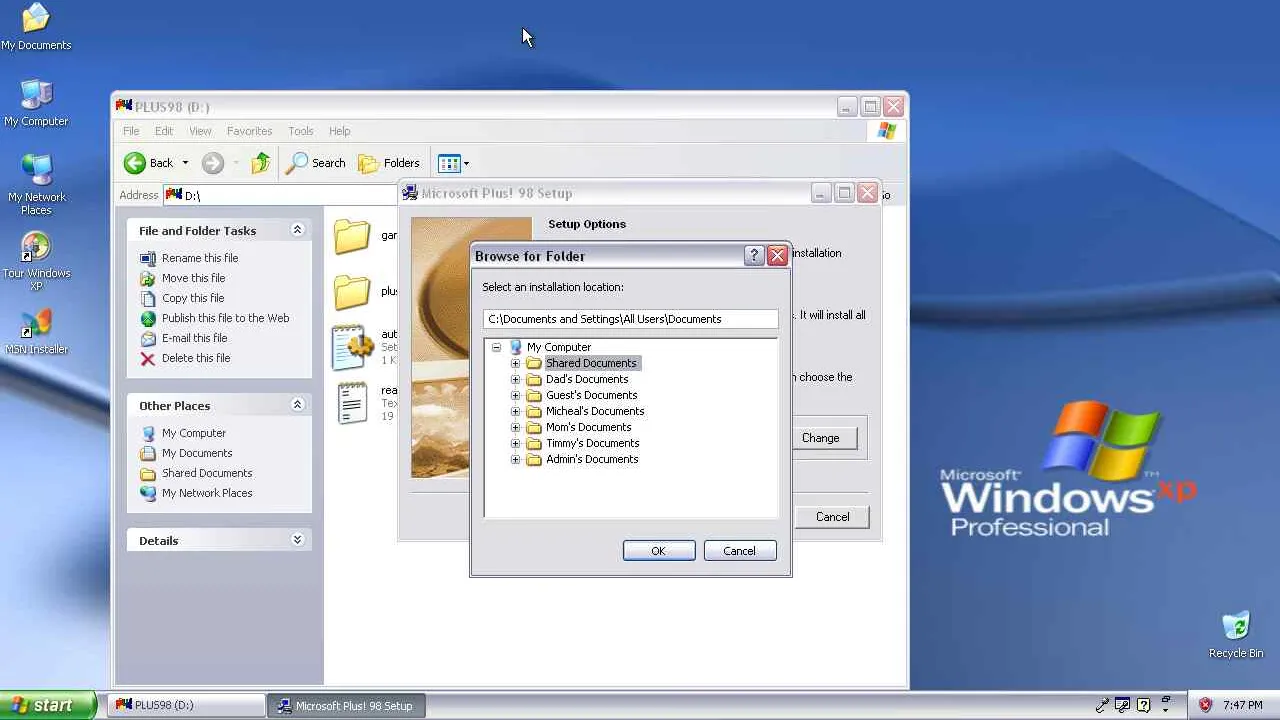Select Dad's Documents folder in tree

point(587,379)
